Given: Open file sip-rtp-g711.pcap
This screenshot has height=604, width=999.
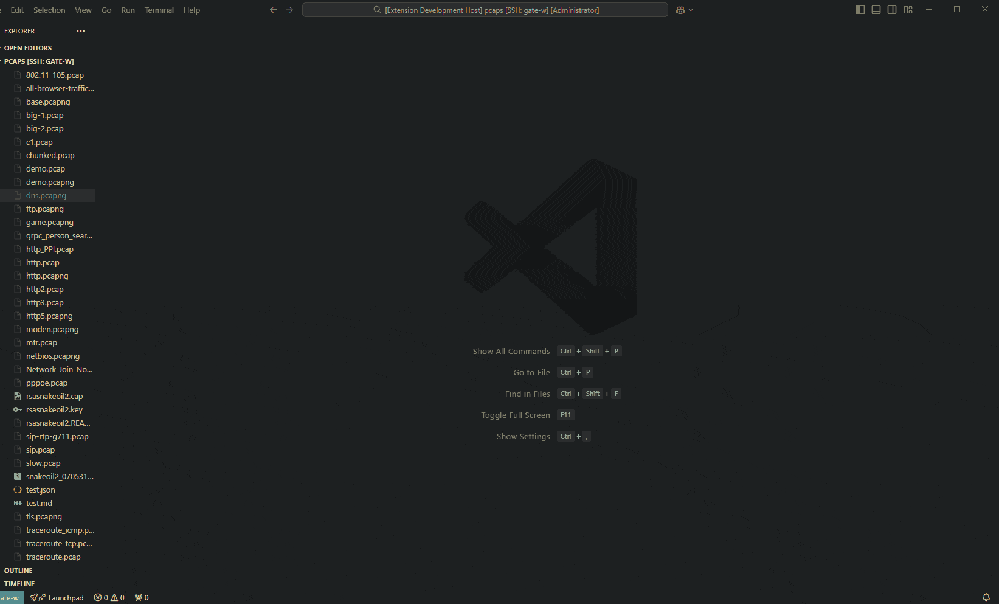Looking at the screenshot, I should pyautogui.click(x=57, y=436).
